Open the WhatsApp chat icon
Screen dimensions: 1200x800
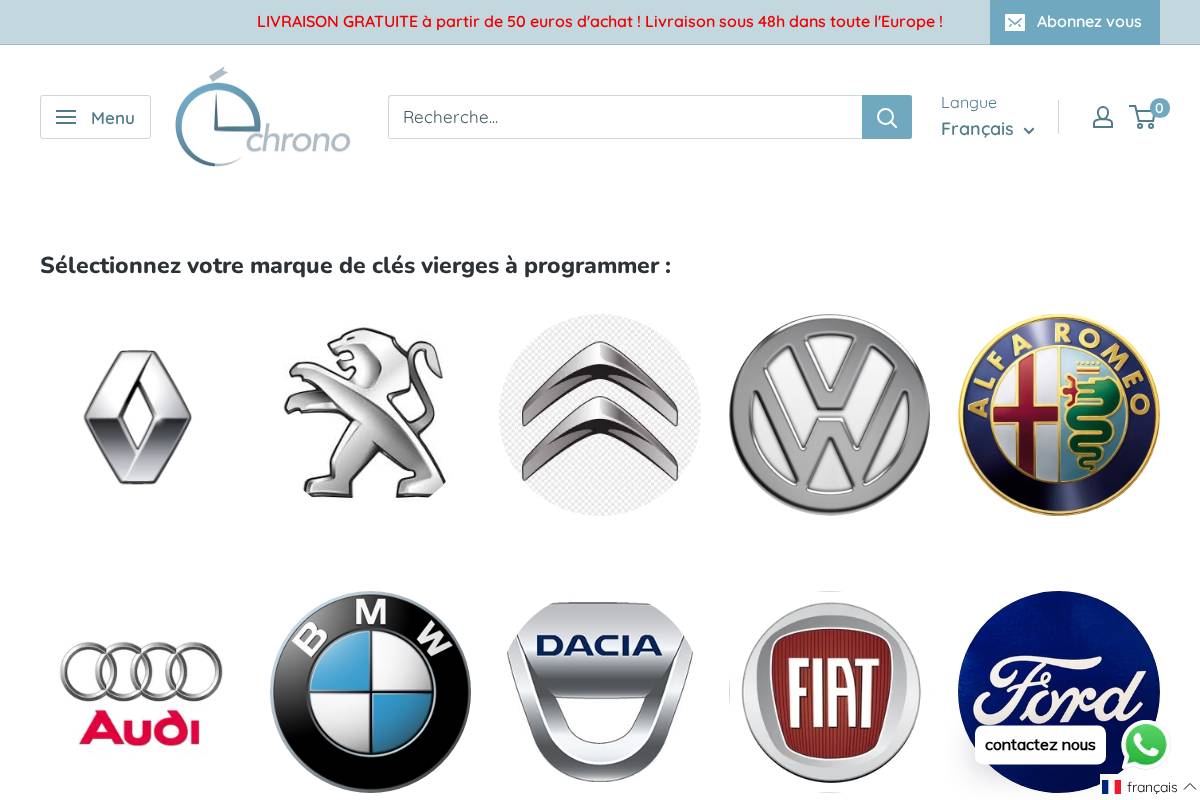[x=1145, y=745]
